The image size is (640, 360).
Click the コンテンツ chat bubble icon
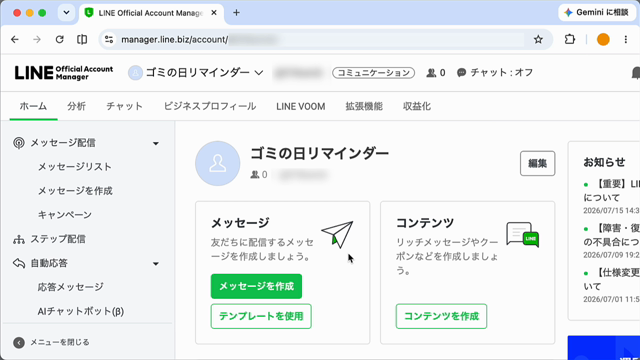coord(522,235)
